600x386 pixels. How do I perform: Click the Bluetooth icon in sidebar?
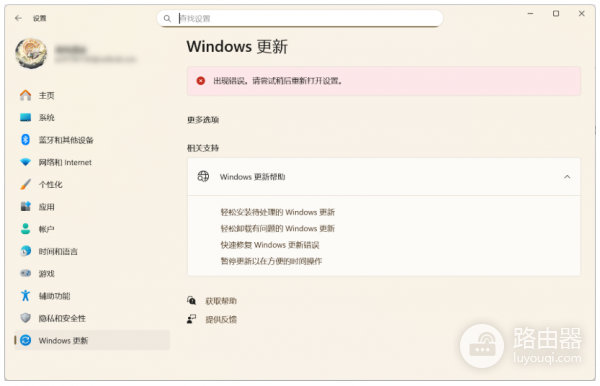(x=26, y=140)
